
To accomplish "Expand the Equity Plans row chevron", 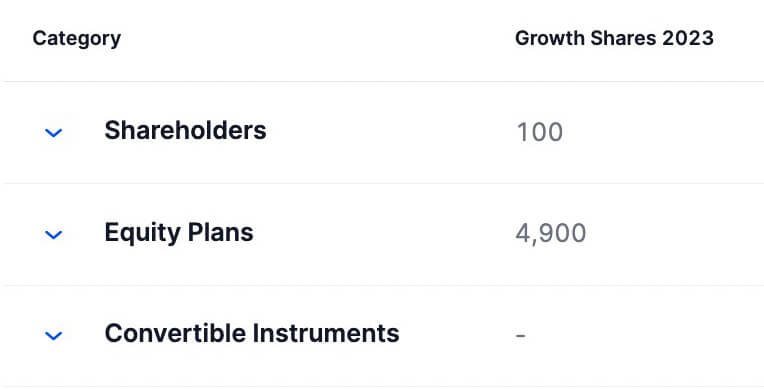I will point(54,234).
